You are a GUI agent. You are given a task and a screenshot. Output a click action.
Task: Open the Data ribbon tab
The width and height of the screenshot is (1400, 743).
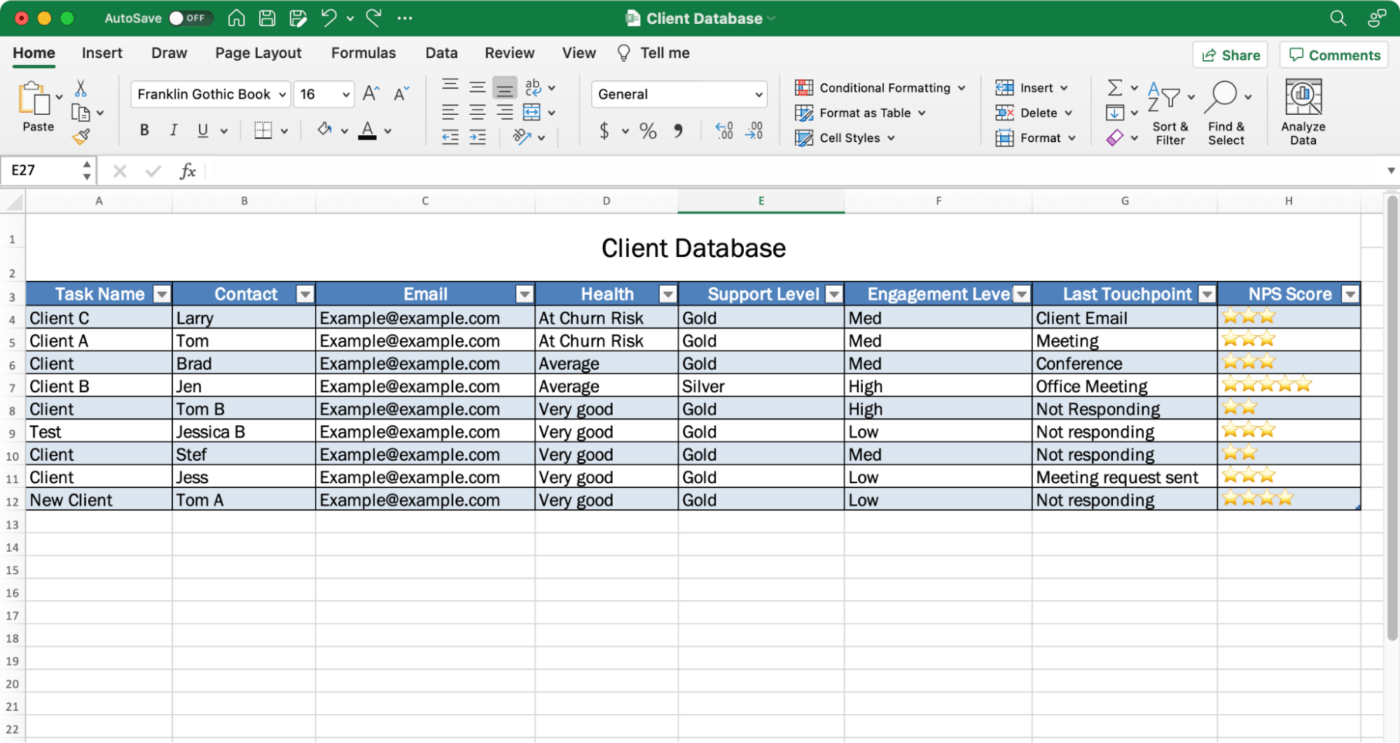pos(441,53)
